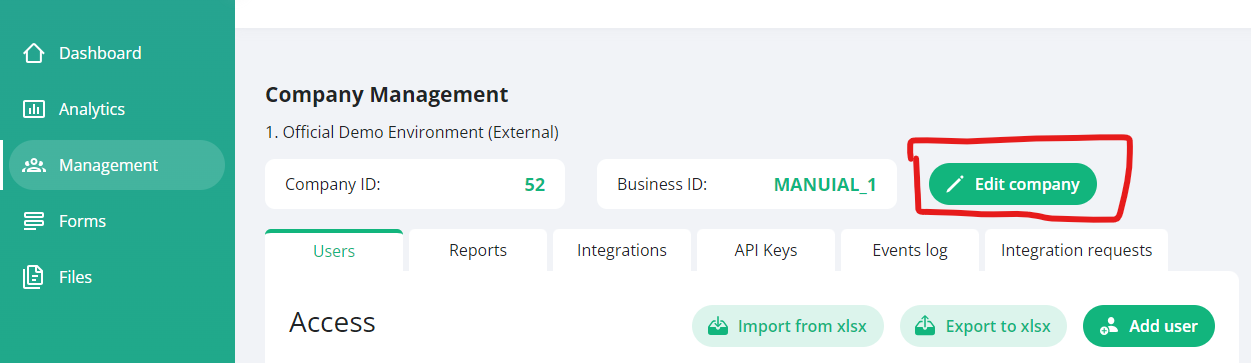The height and width of the screenshot is (363, 1251).
Task: Click the Management people icon
Action: (34, 165)
